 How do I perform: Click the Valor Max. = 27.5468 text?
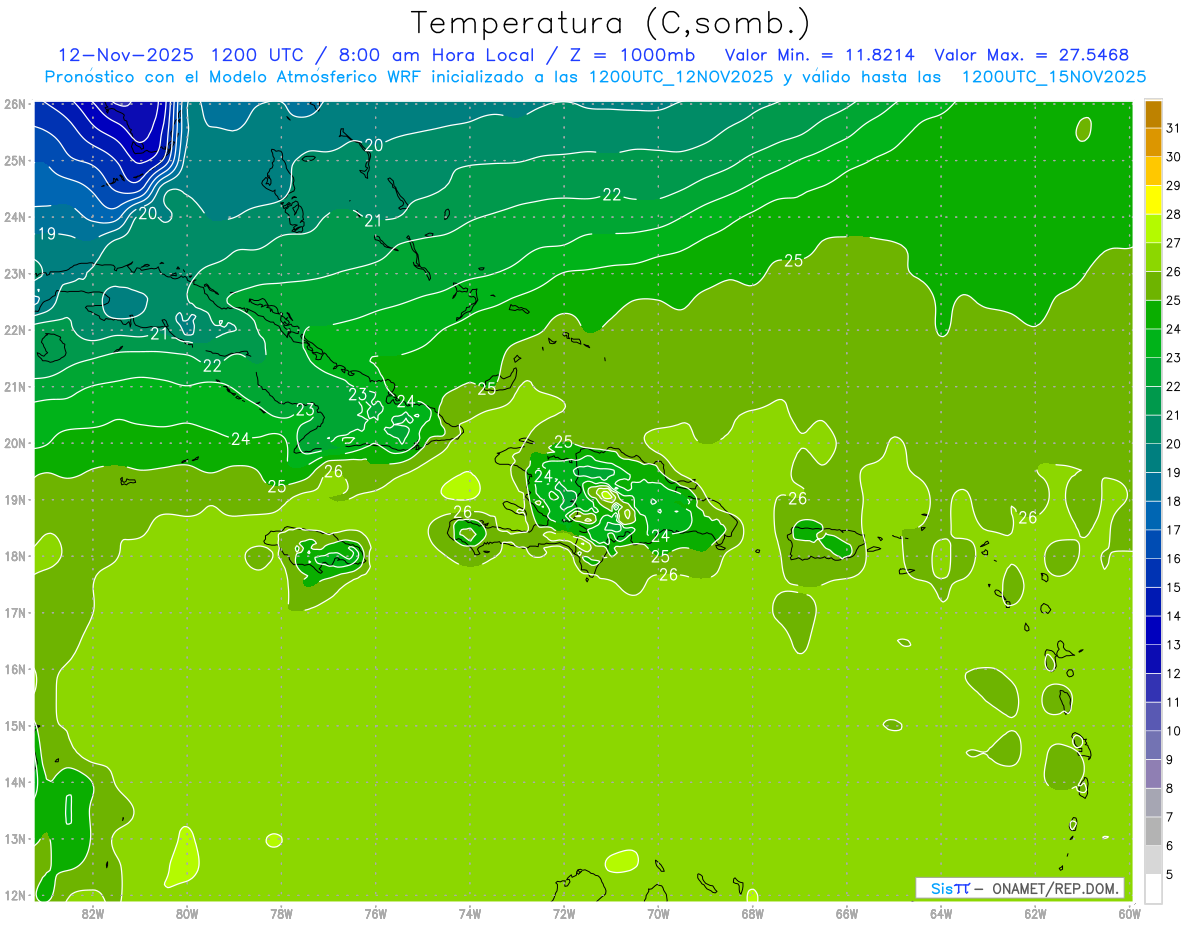(x=1032, y=55)
